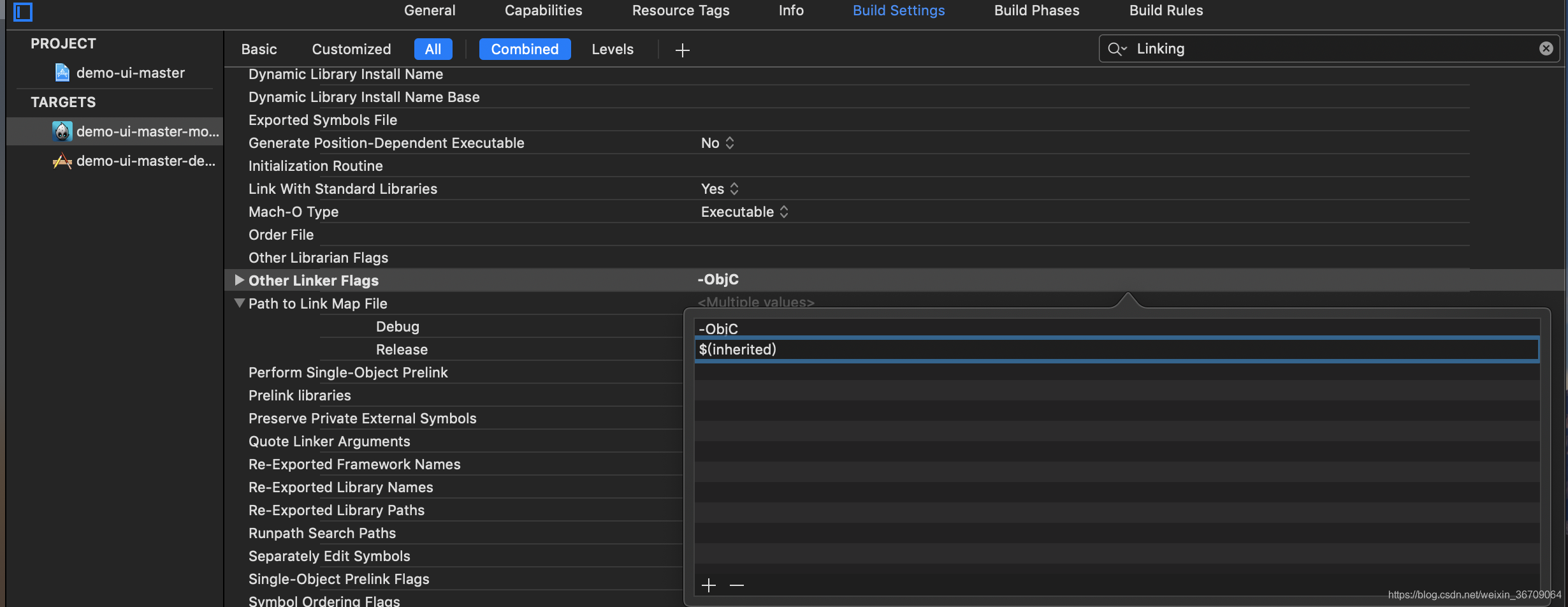The height and width of the screenshot is (607, 1568).
Task: Select Order File setting
Action: pyautogui.click(x=281, y=235)
